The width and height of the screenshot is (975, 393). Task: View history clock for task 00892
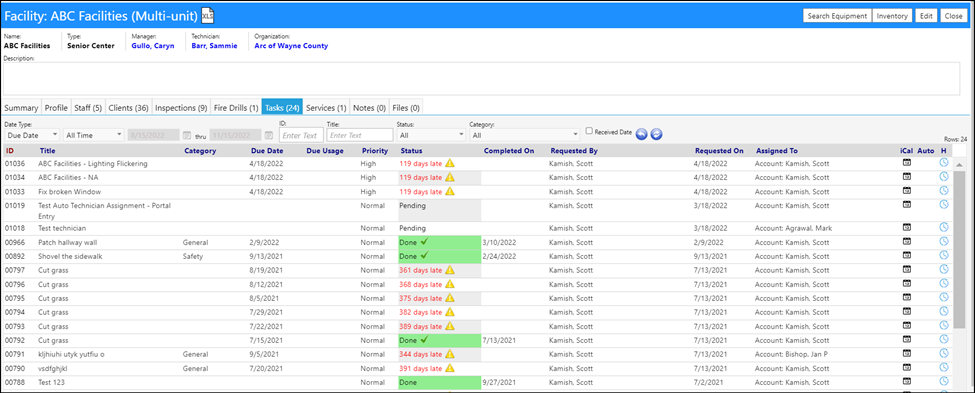(943, 255)
